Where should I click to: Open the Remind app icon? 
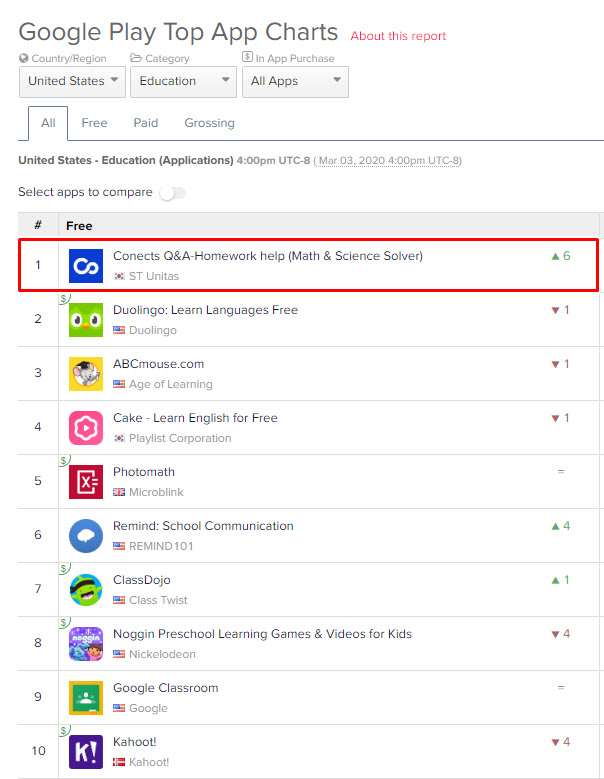pos(86,536)
